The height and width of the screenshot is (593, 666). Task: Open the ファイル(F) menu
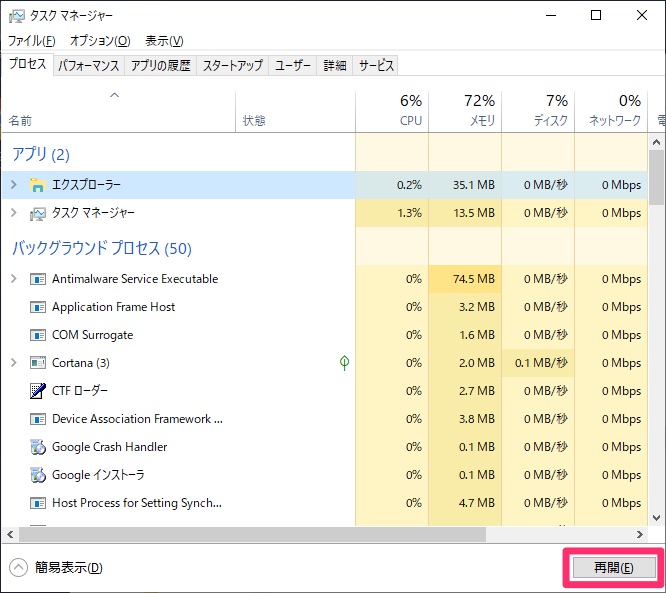pyautogui.click(x=32, y=41)
